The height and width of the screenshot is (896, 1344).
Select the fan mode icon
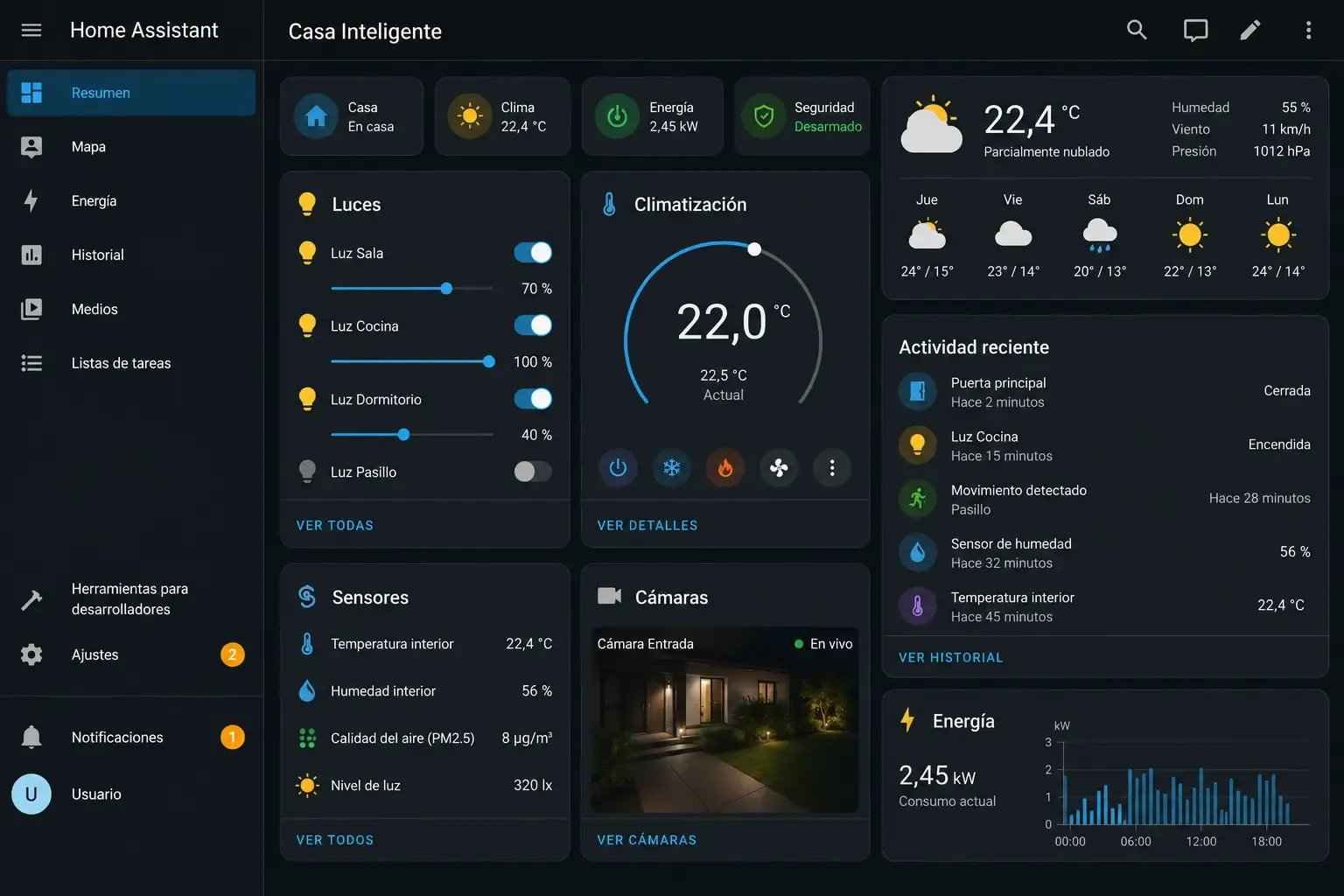point(779,468)
